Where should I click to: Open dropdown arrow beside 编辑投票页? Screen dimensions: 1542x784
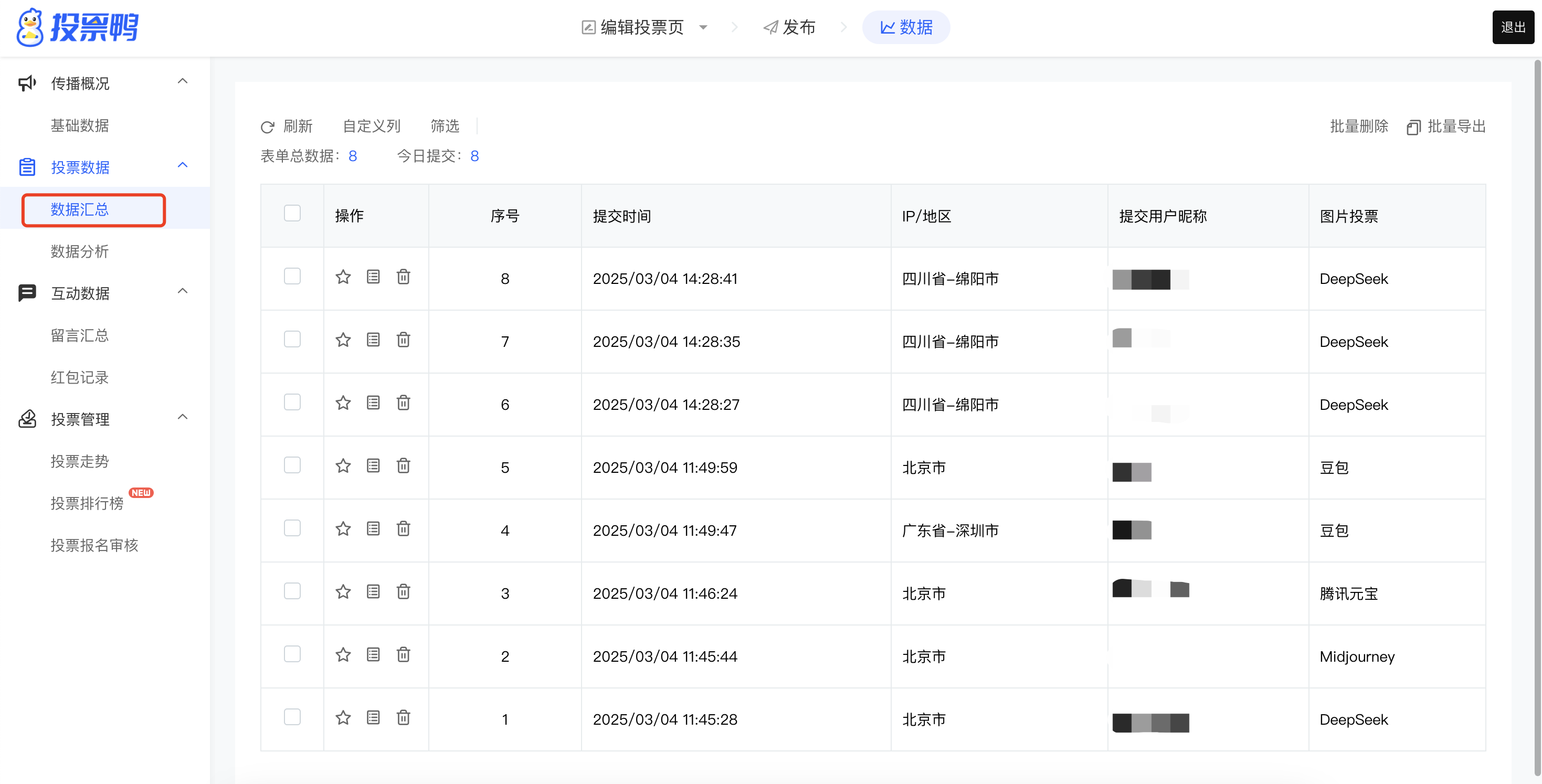(703, 27)
